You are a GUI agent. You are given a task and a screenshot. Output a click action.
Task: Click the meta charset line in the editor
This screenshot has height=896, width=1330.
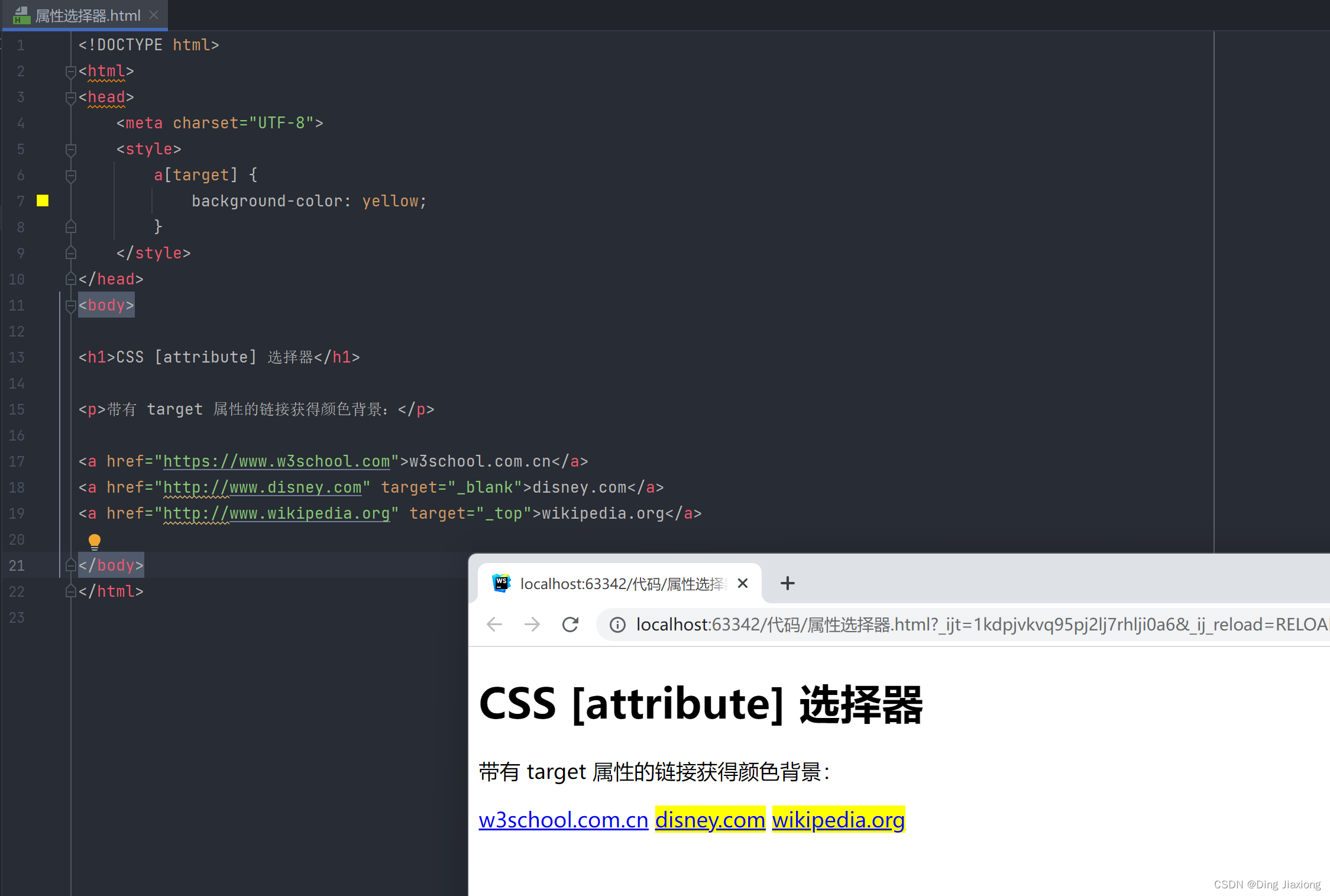219,123
